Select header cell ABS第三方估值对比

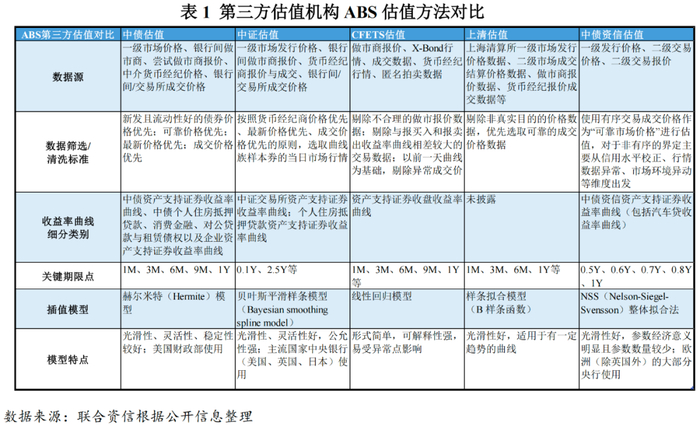coord(68,34)
